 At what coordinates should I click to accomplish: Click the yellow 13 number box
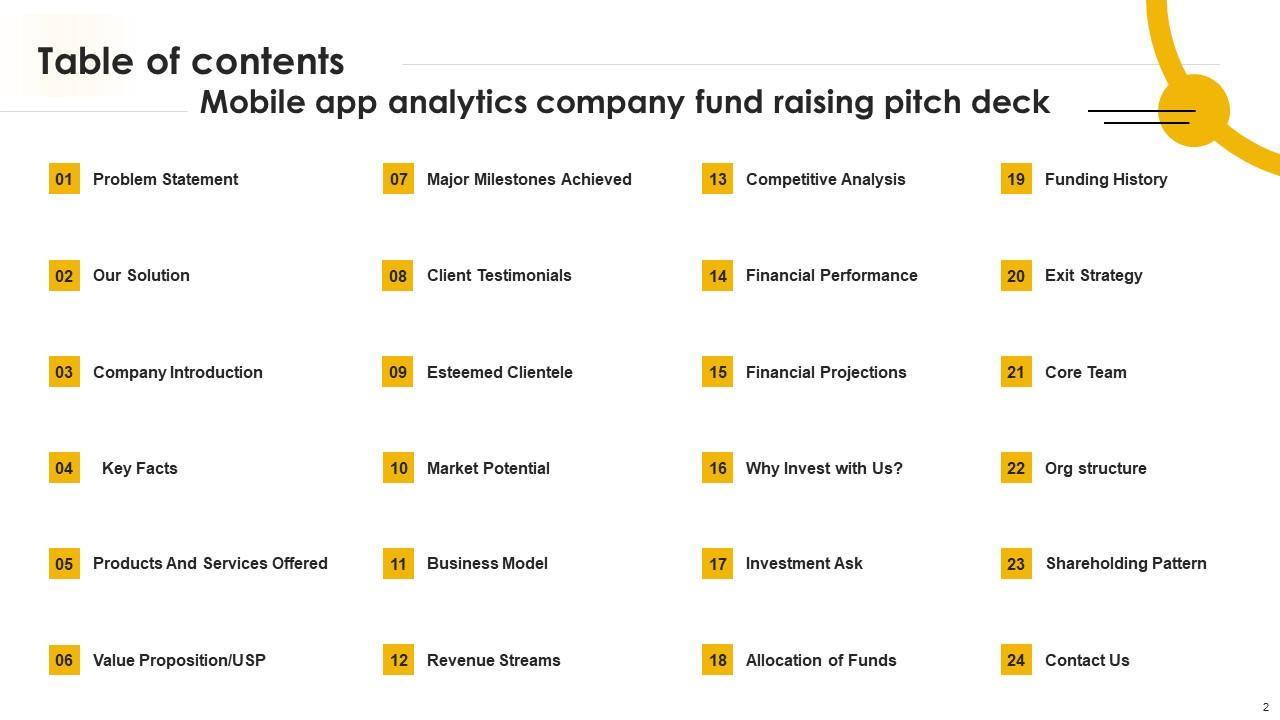pyautogui.click(x=717, y=179)
